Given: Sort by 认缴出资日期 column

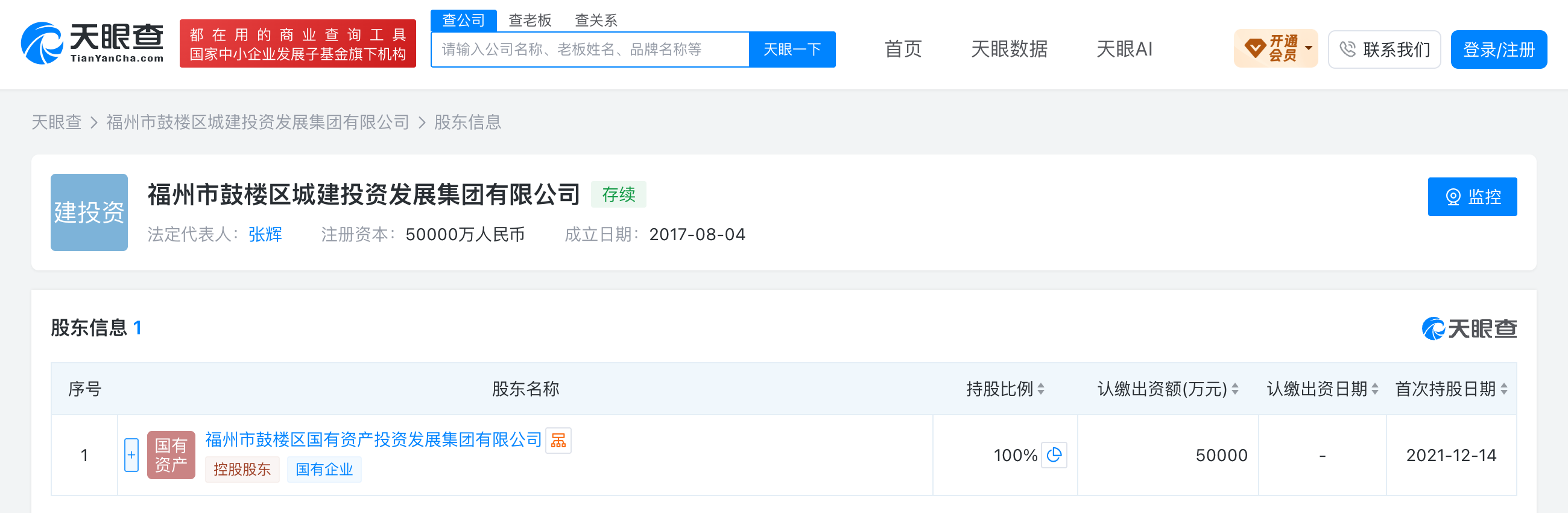Looking at the screenshot, I should pyautogui.click(x=1374, y=389).
